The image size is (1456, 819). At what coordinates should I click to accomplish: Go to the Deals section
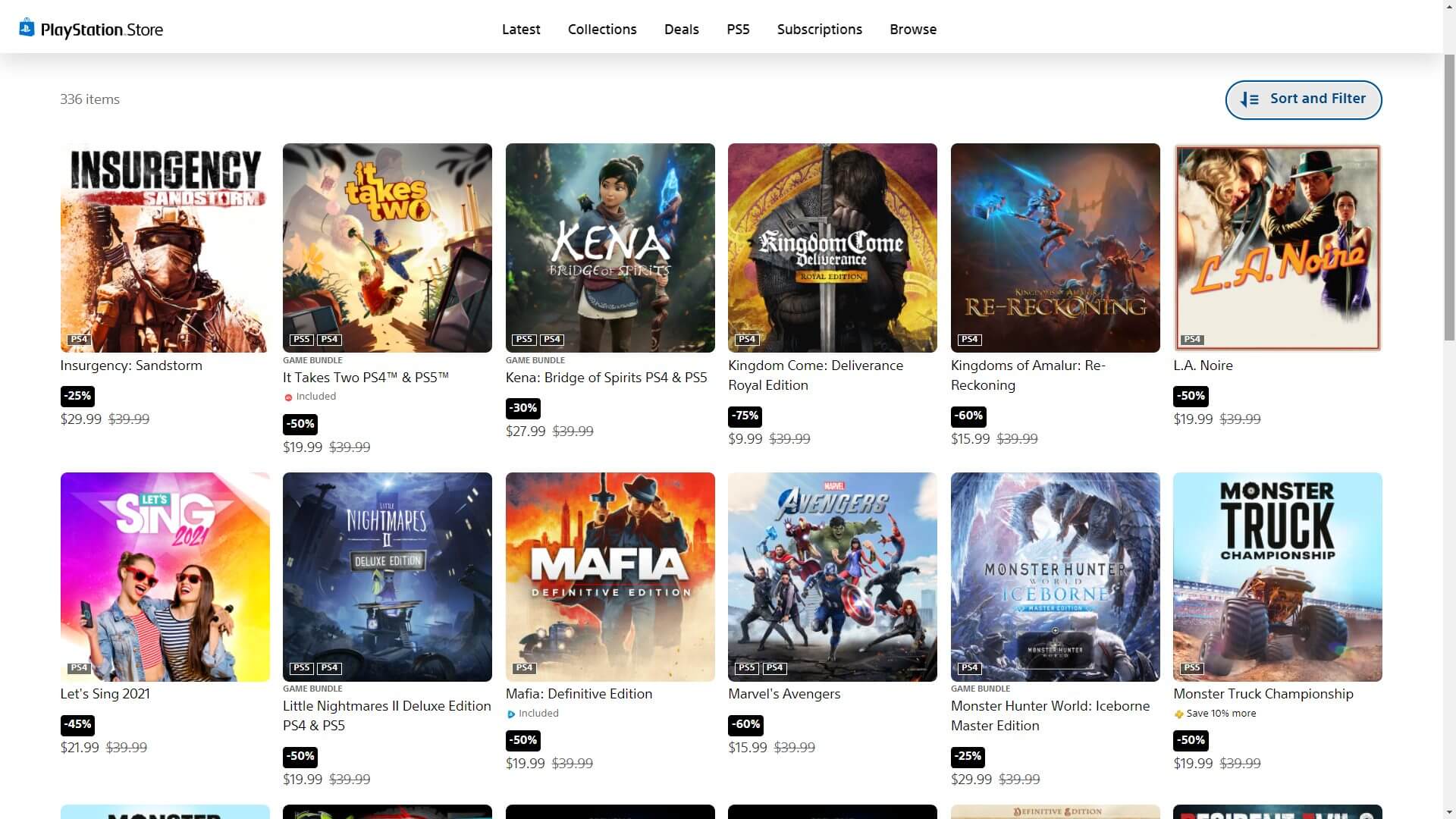click(x=681, y=30)
